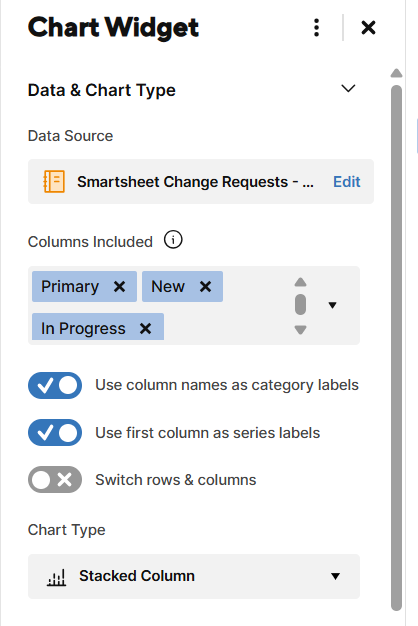Open the Columns Included dropdown arrow
Screen dimensions: 418x626
click(x=332, y=305)
